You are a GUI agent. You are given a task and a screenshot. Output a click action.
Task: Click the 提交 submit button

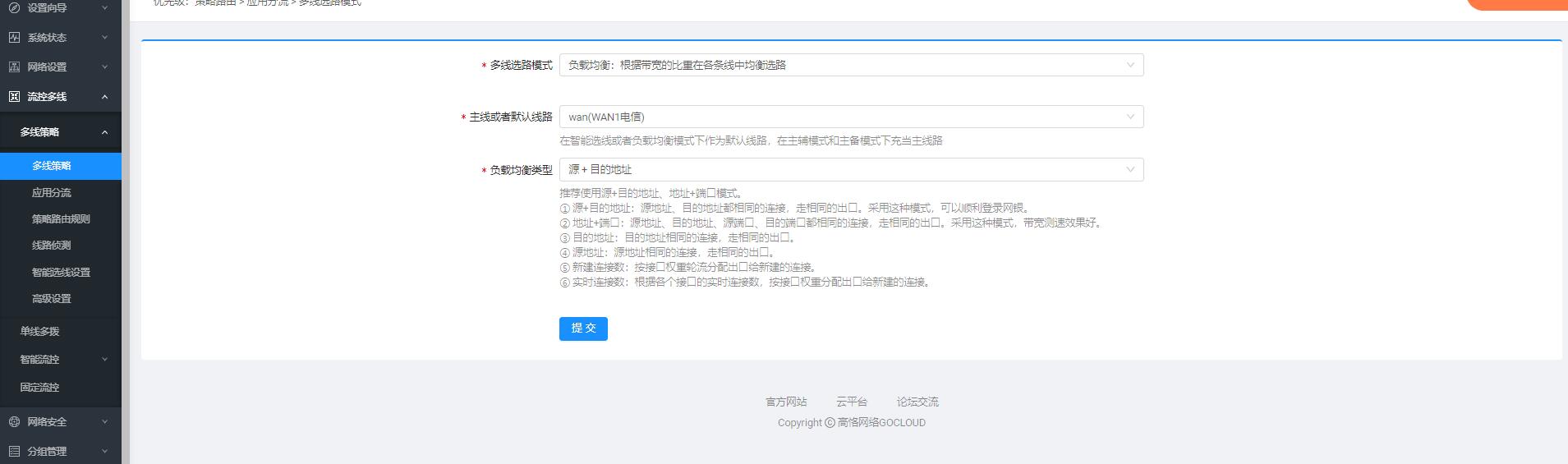click(583, 328)
